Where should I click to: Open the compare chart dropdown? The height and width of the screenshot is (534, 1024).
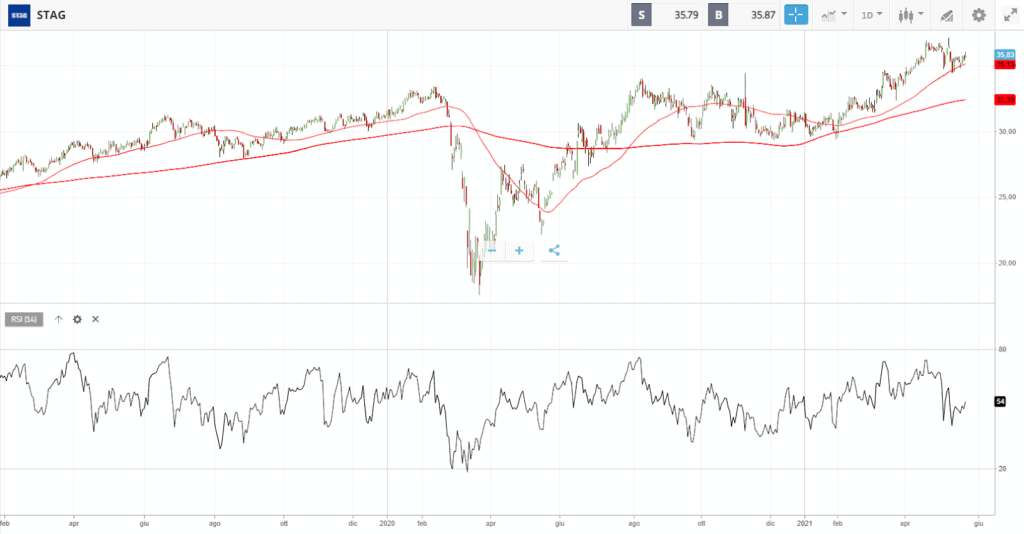834,15
